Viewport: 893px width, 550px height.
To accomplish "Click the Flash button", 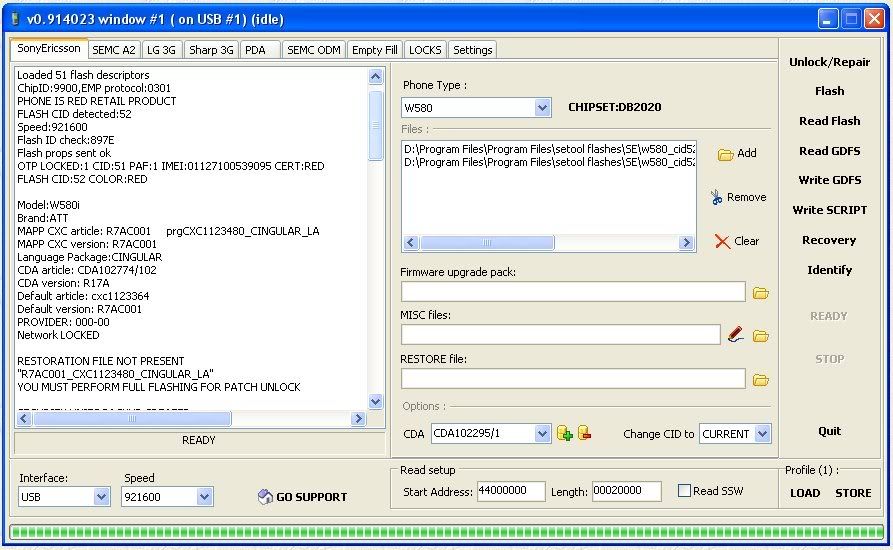I will click(829, 91).
